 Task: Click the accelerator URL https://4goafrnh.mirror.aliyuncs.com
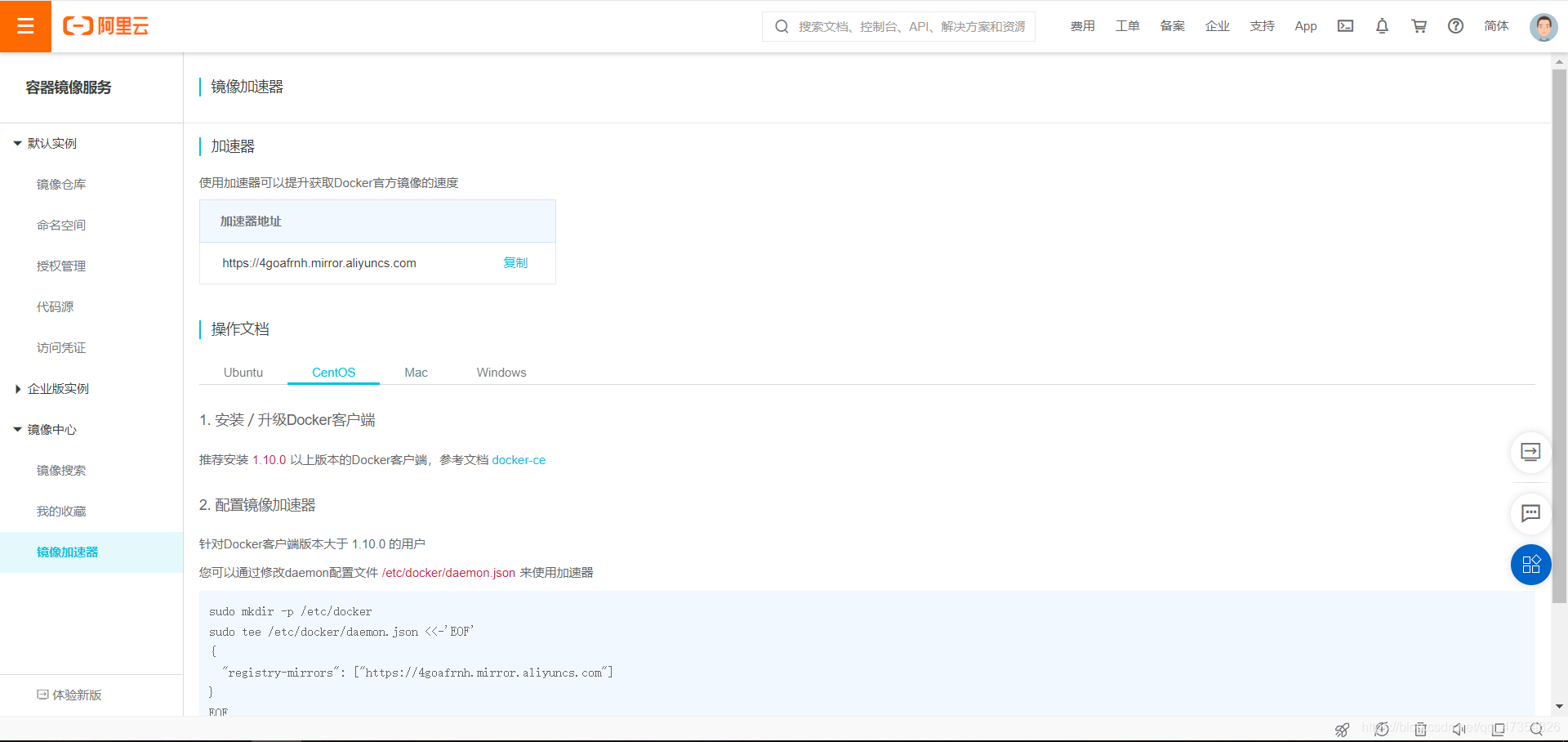(319, 263)
